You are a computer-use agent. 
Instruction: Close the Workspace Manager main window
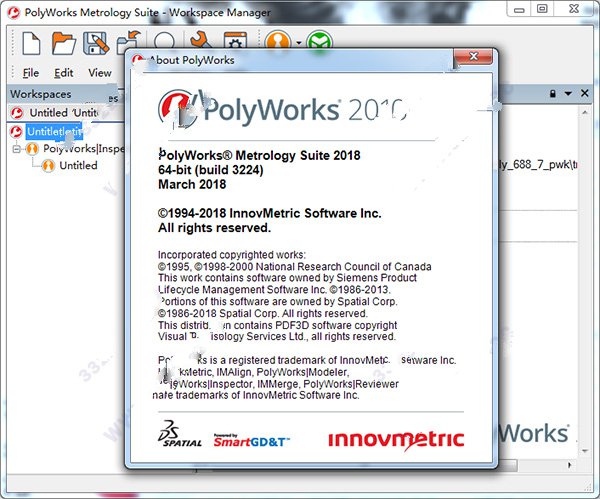(x=574, y=9)
